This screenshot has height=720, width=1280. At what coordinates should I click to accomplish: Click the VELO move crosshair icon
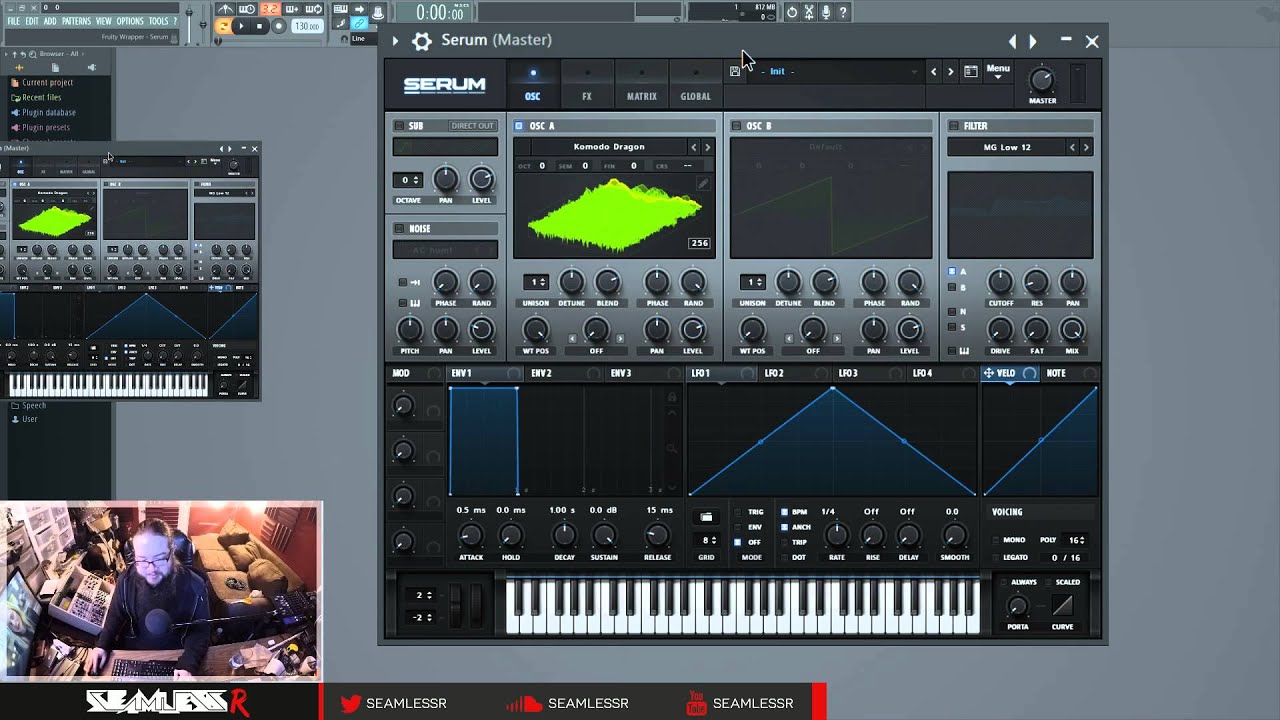(988, 373)
